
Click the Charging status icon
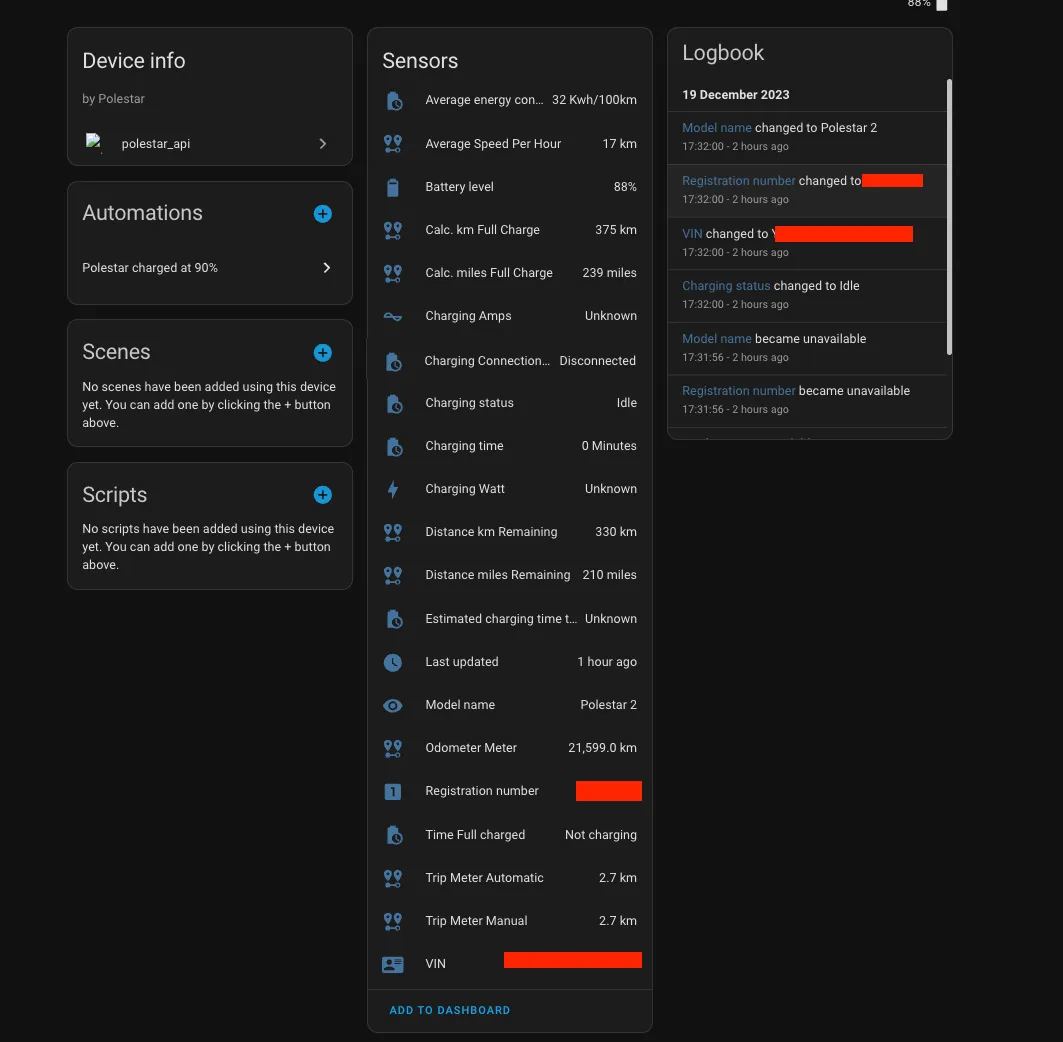point(393,403)
